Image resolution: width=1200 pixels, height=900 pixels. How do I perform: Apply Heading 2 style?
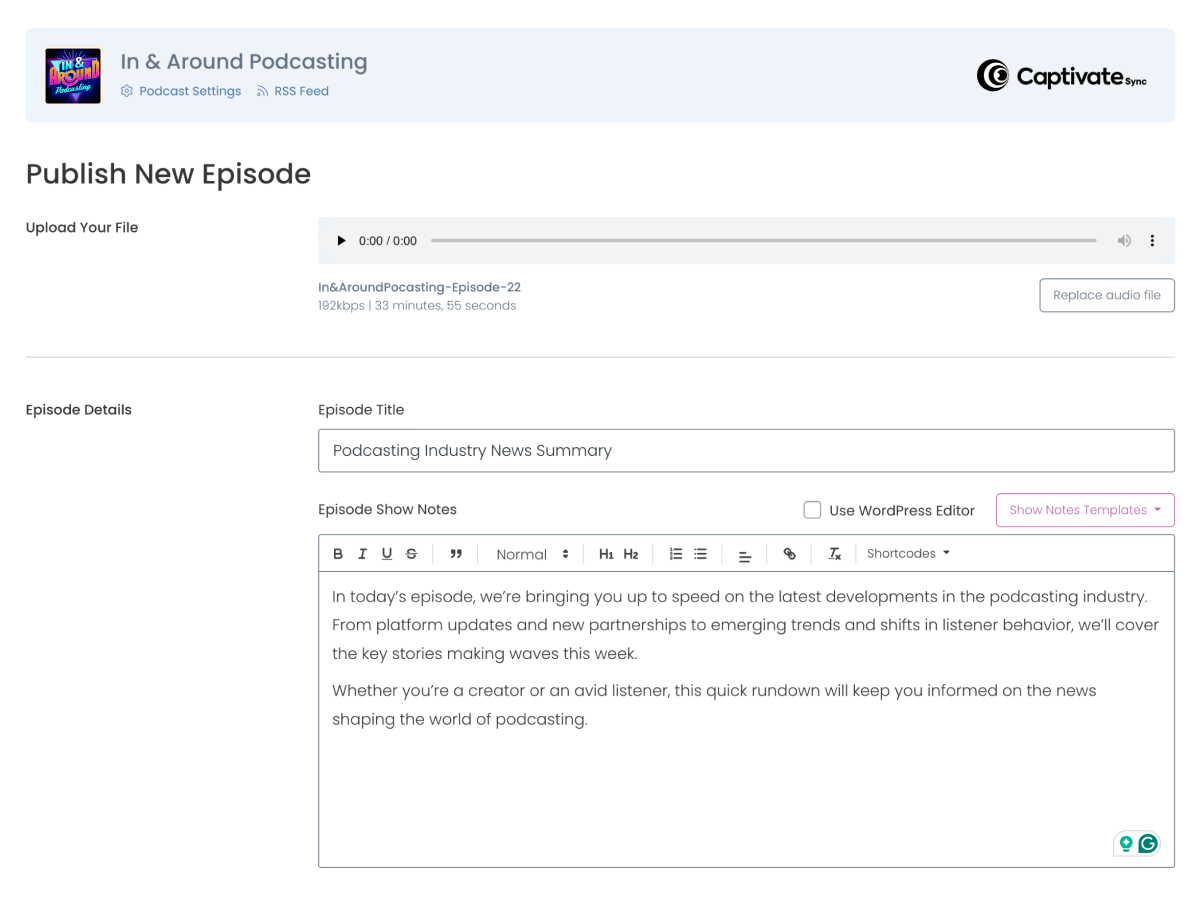(x=631, y=554)
